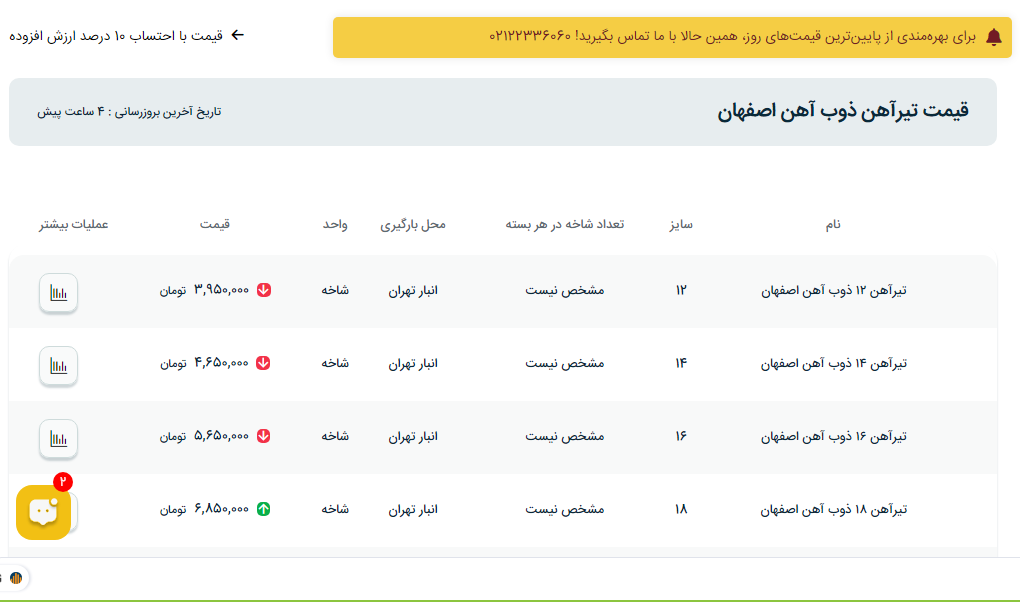
Task: Open price chart for تیرآهن ۱۶ row
Action: click(x=59, y=439)
